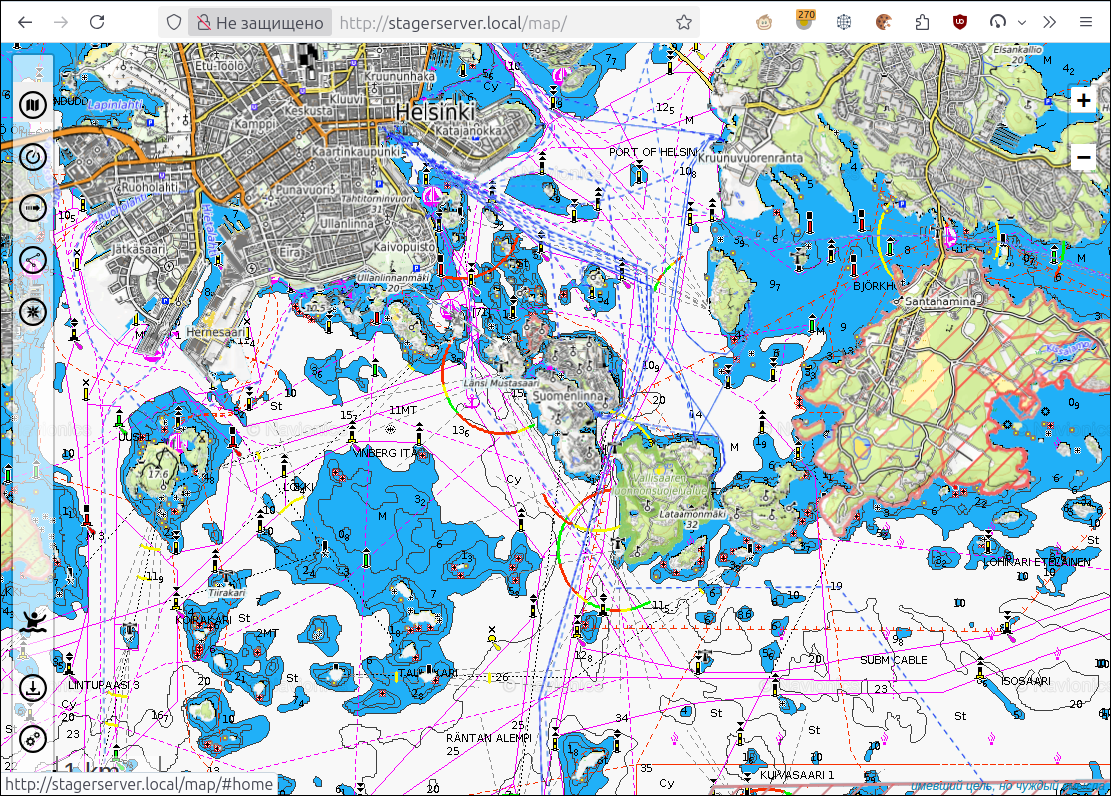Image resolution: width=1111 pixels, height=796 pixels.
Task: Open the AIS star-circle panel icon
Action: [x=33, y=312]
